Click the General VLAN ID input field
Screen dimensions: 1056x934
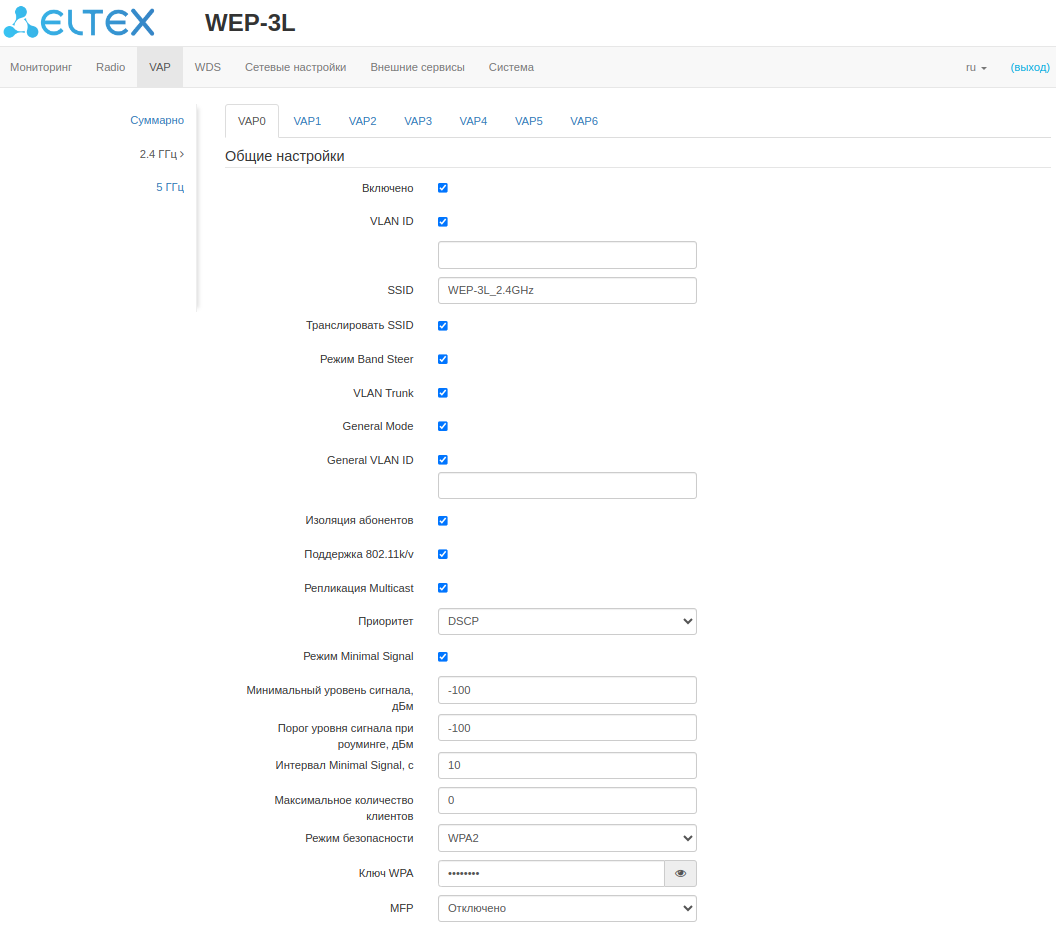point(567,486)
